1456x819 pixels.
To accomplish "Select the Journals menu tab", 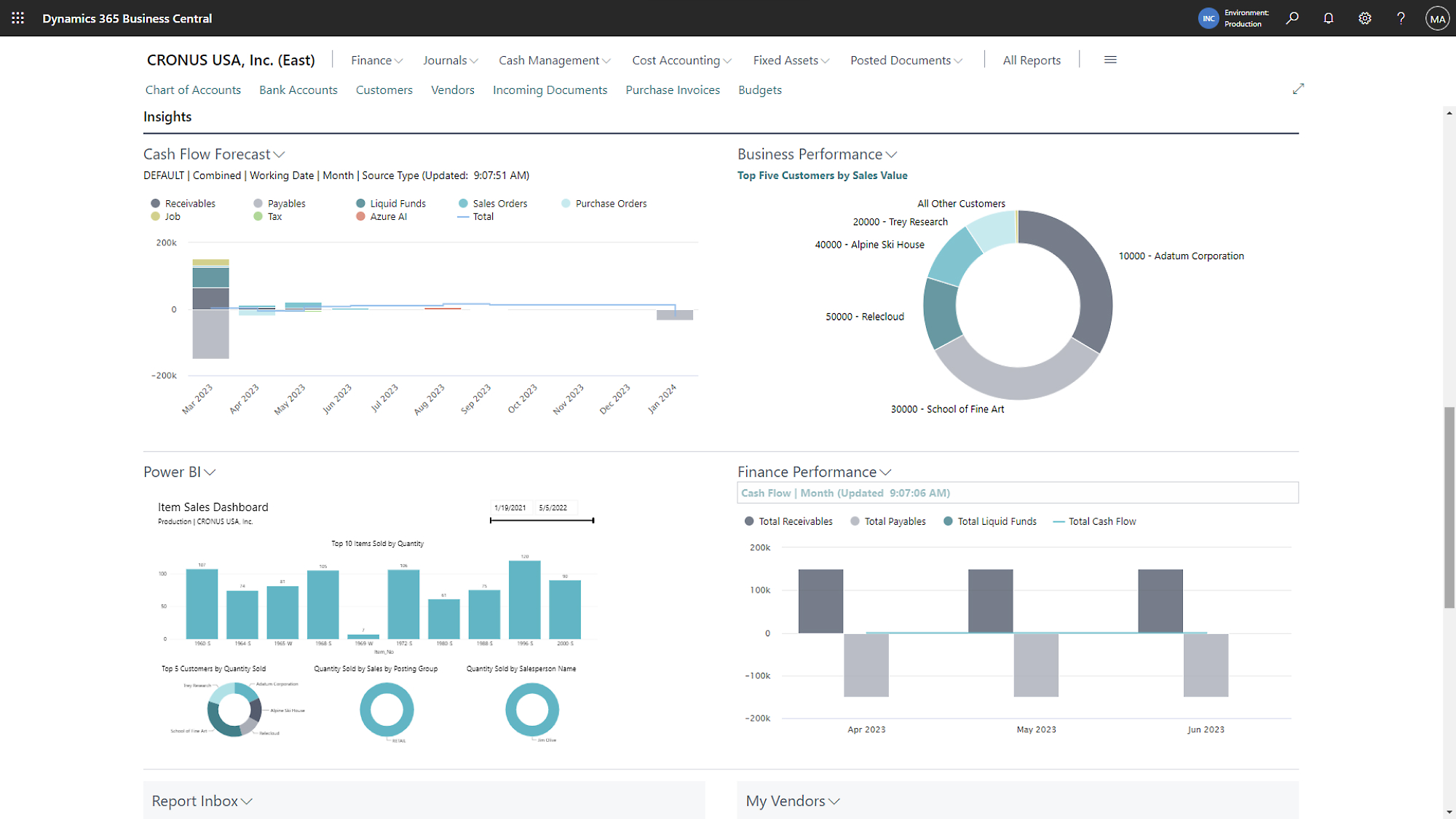I will tap(449, 60).
